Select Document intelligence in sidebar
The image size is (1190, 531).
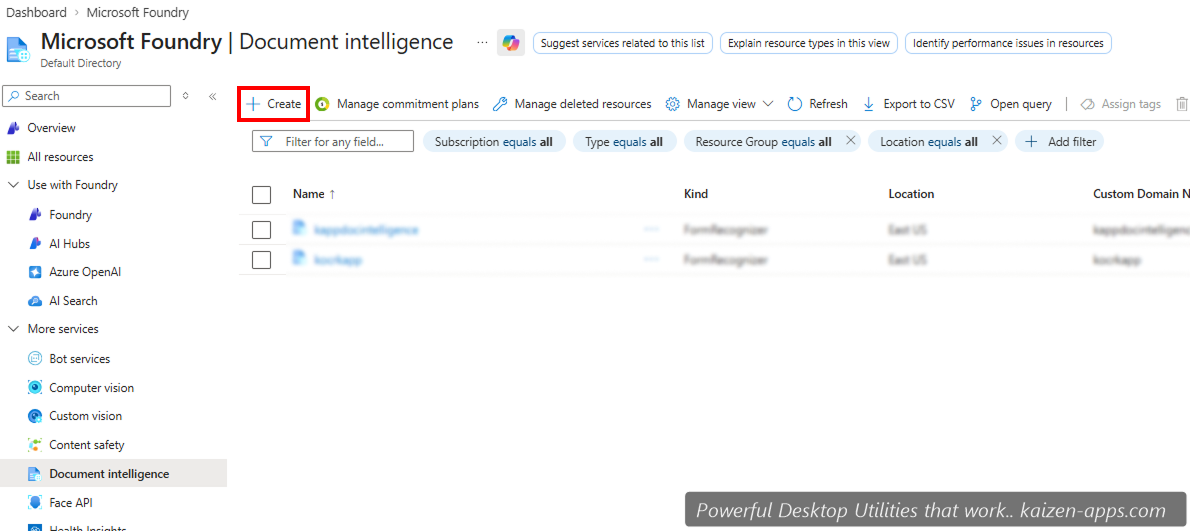pos(113,473)
